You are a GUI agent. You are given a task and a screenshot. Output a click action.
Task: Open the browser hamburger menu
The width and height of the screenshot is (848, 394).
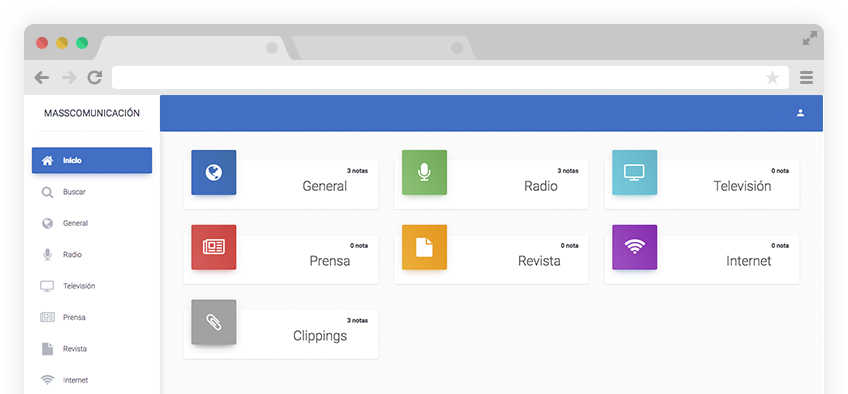pyautogui.click(x=806, y=78)
